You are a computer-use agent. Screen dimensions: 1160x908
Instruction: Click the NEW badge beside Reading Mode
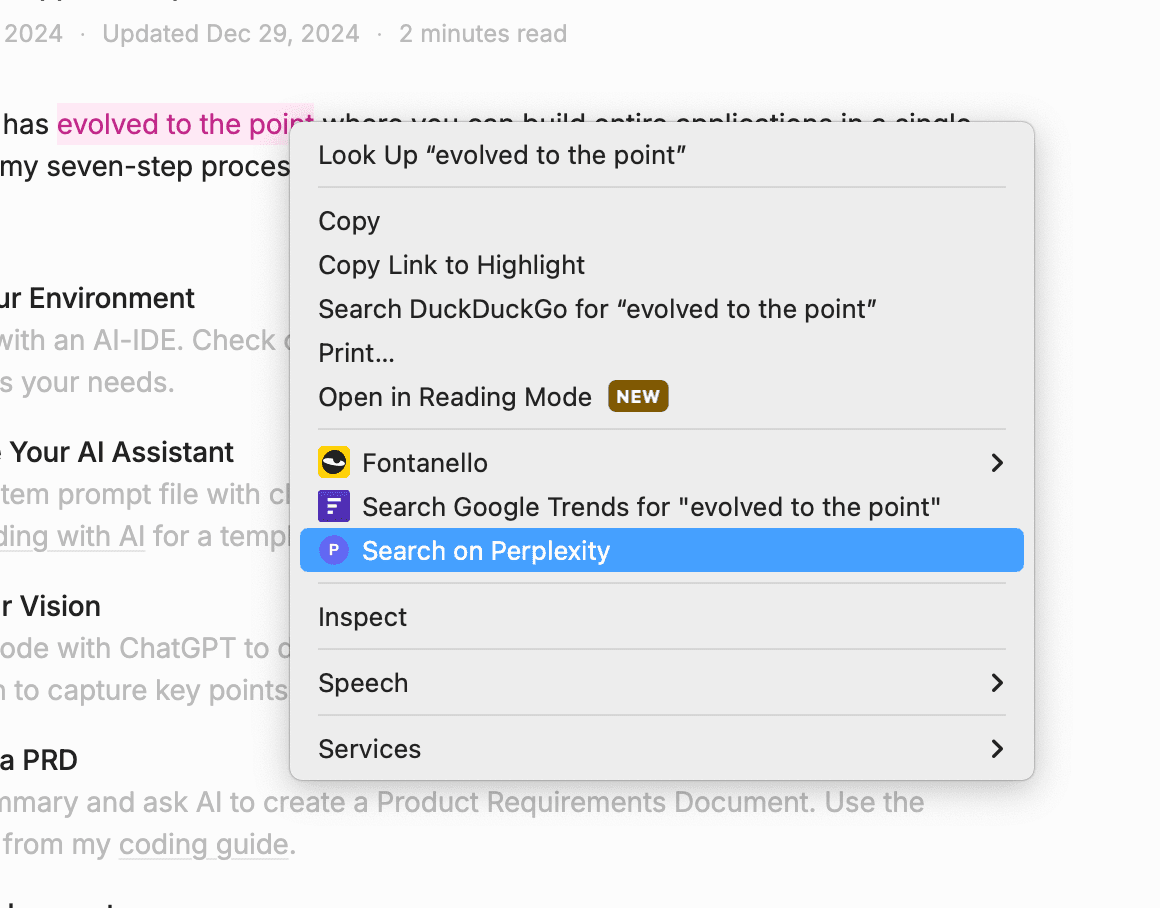638,396
